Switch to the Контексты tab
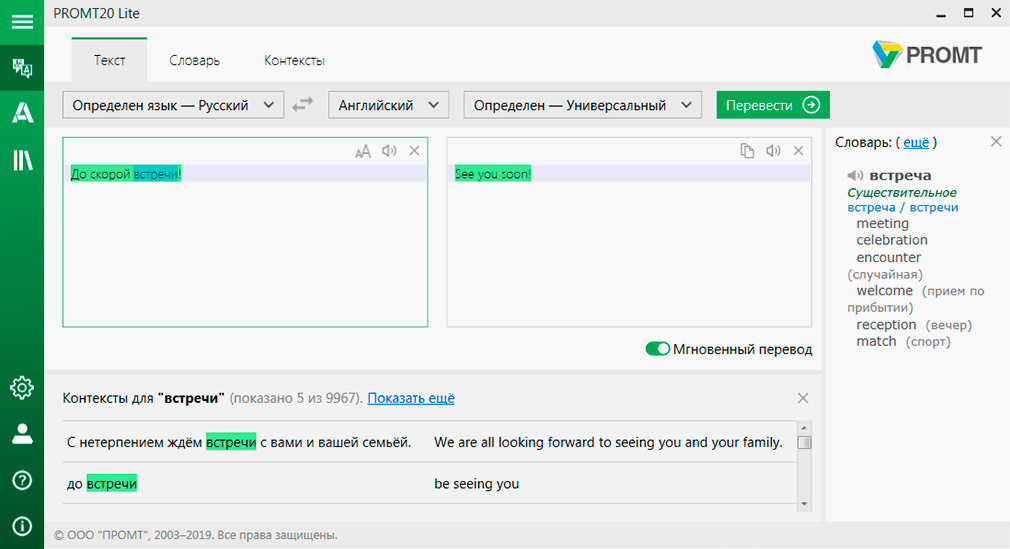The width and height of the screenshot is (1010, 549). coord(294,60)
